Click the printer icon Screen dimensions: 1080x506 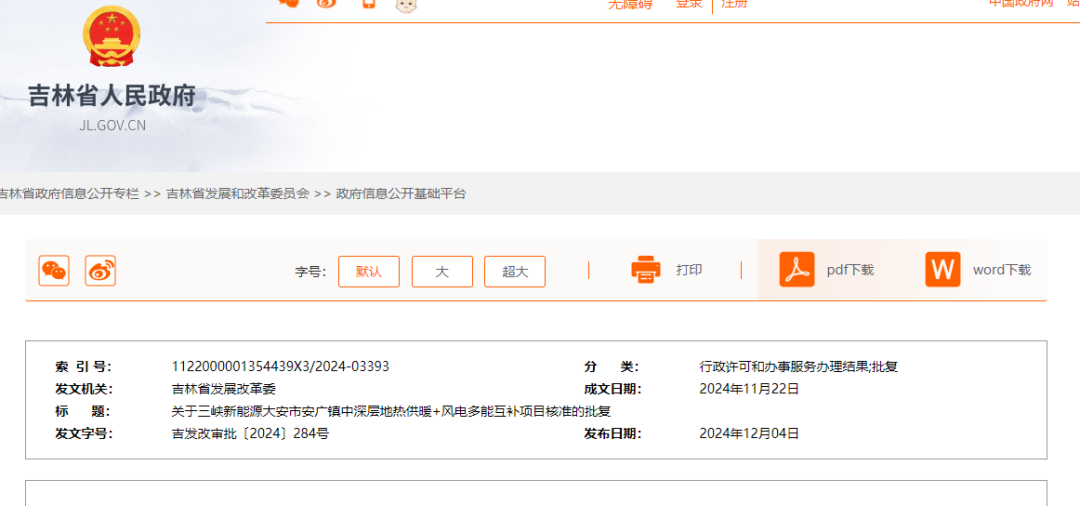646,270
